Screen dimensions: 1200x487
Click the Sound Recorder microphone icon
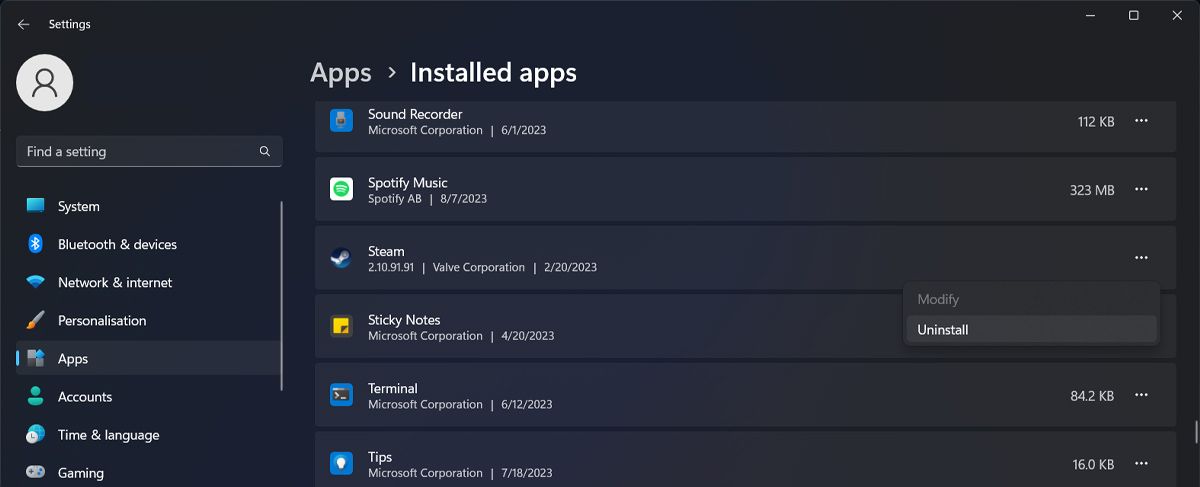tap(341, 121)
